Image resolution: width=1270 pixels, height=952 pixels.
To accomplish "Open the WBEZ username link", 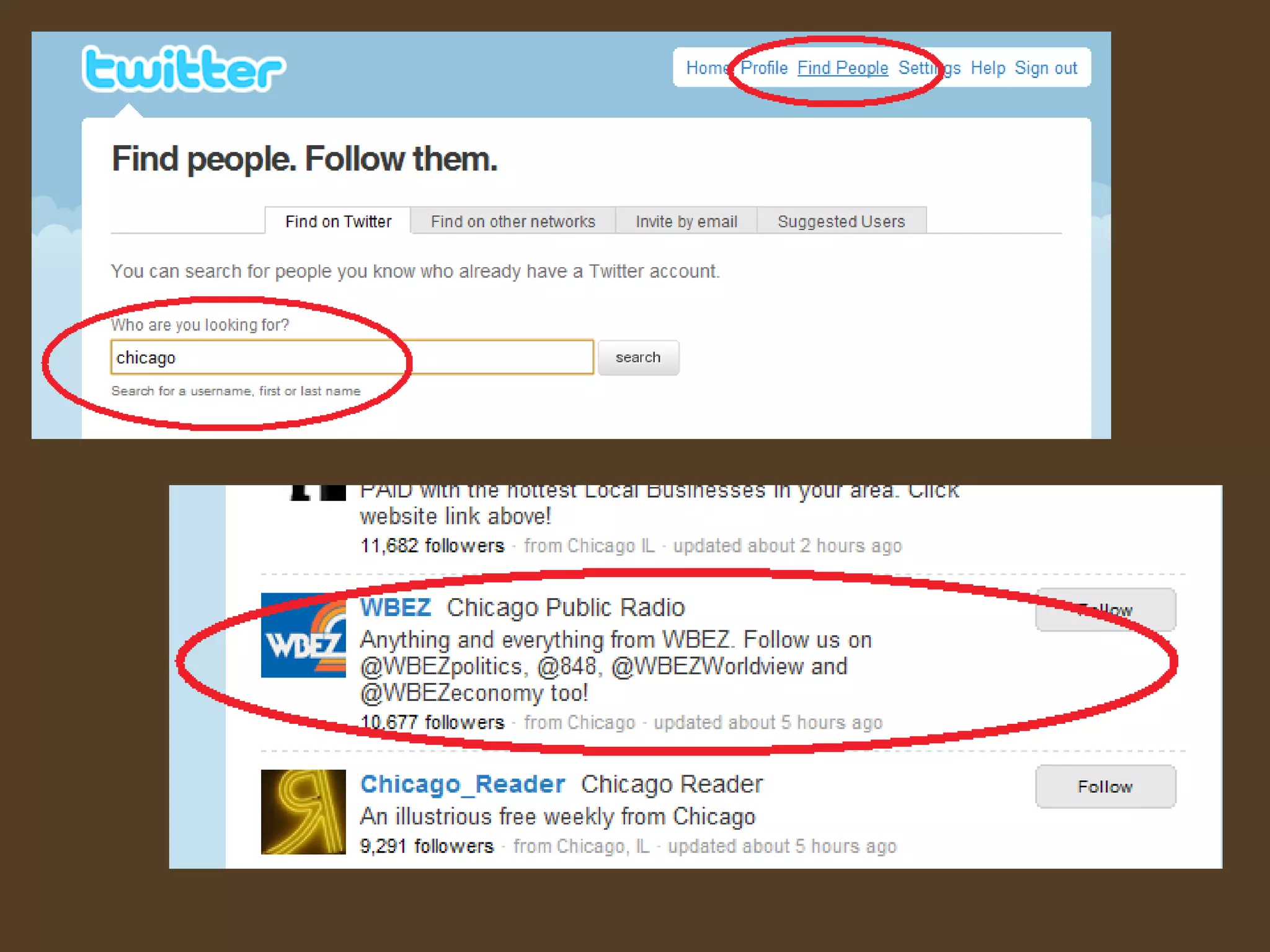I will point(396,607).
